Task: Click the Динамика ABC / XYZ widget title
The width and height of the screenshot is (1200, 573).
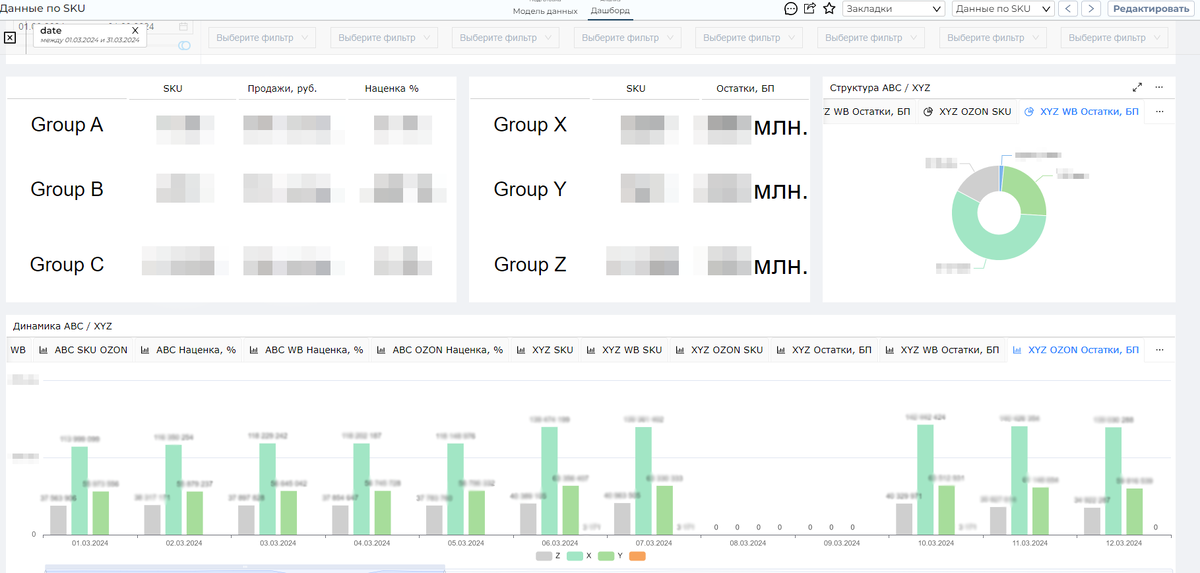Action: tap(62, 326)
